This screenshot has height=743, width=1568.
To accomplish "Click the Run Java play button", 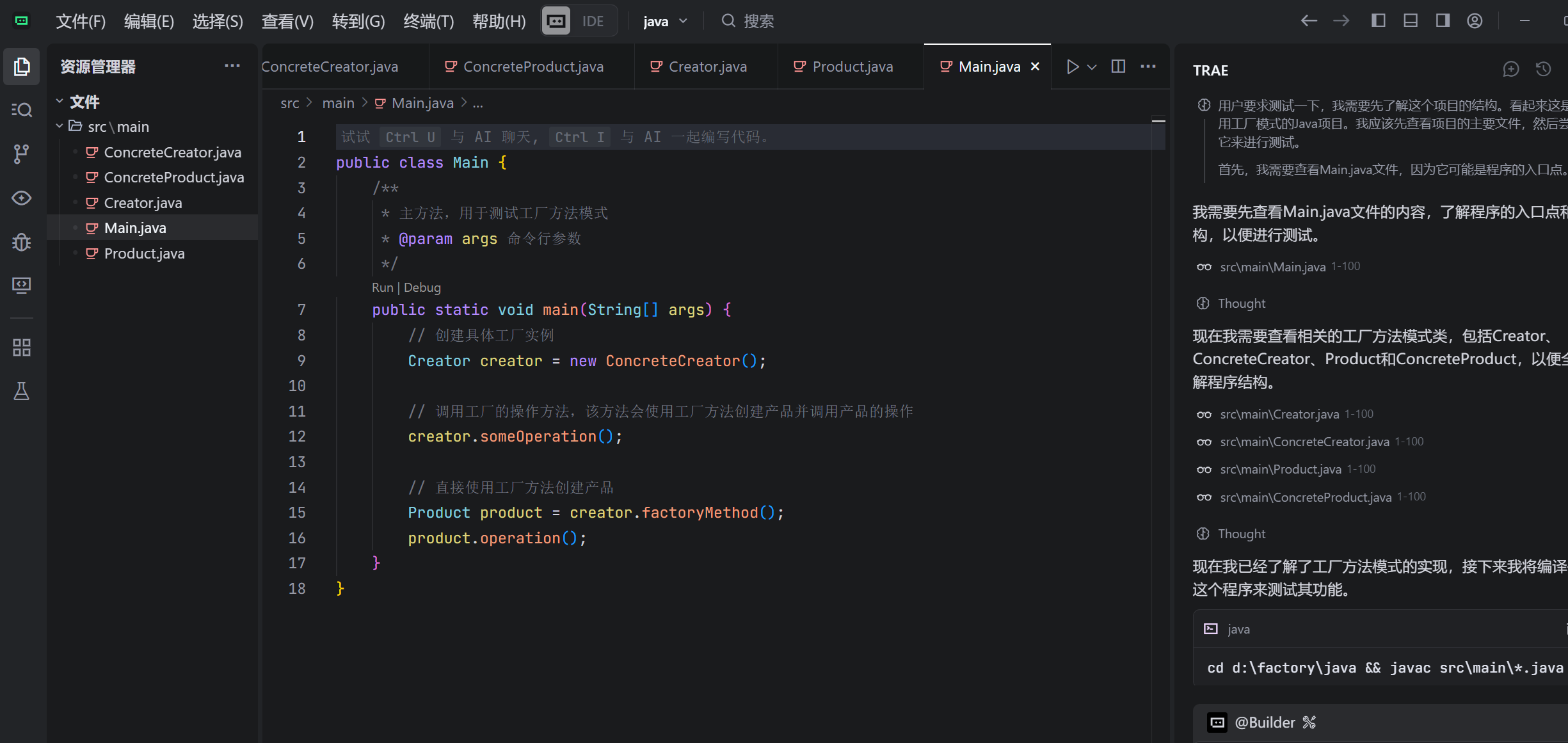I will (1073, 67).
